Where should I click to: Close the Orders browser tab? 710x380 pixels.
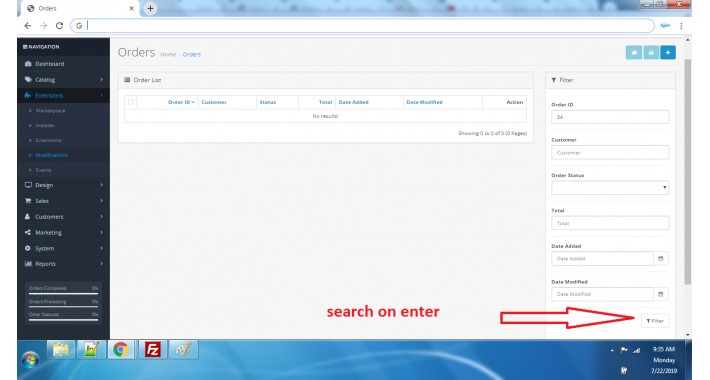pyautogui.click(x=131, y=8)
